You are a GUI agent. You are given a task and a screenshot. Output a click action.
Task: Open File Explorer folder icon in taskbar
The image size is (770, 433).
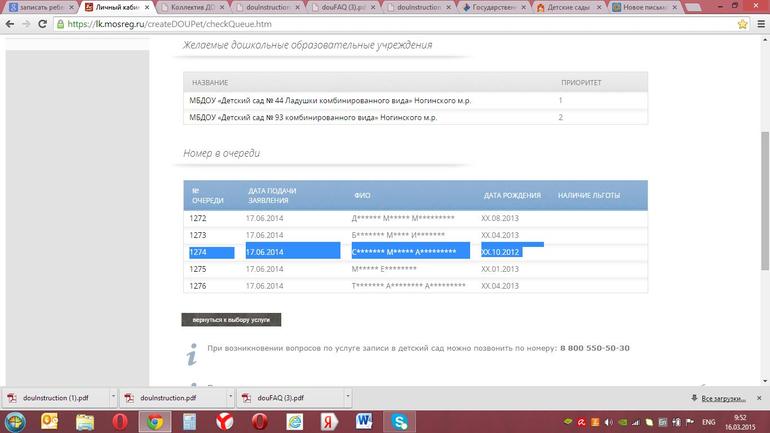84,421
